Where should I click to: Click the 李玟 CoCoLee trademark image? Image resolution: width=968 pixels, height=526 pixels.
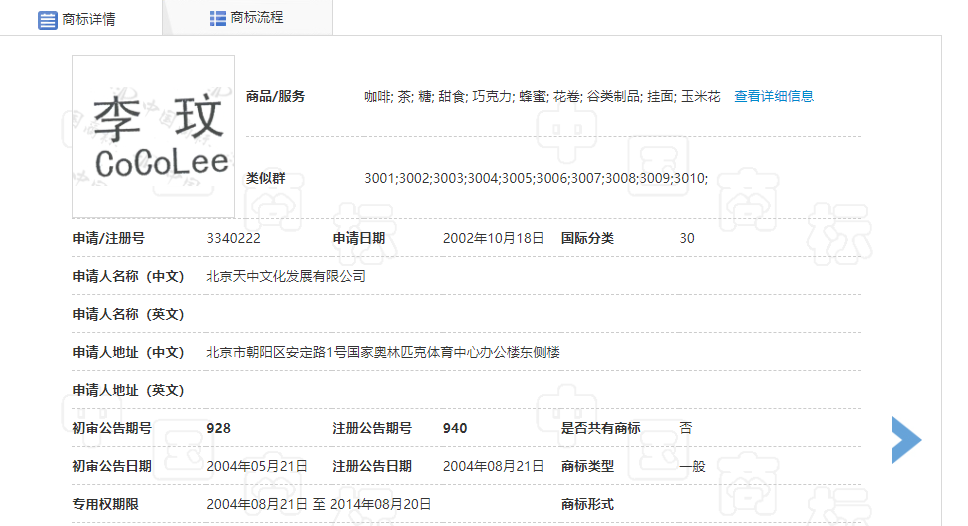coord(153,136)
